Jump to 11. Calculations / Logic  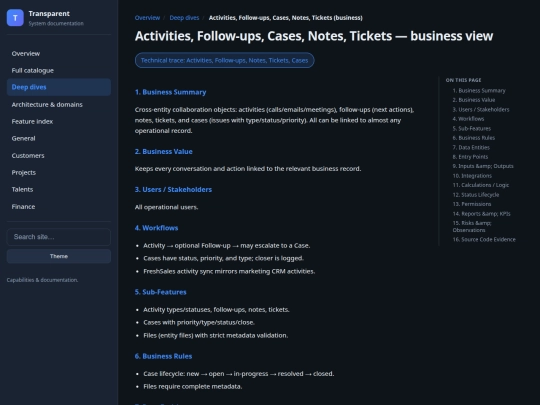click(x=481, y=185)
